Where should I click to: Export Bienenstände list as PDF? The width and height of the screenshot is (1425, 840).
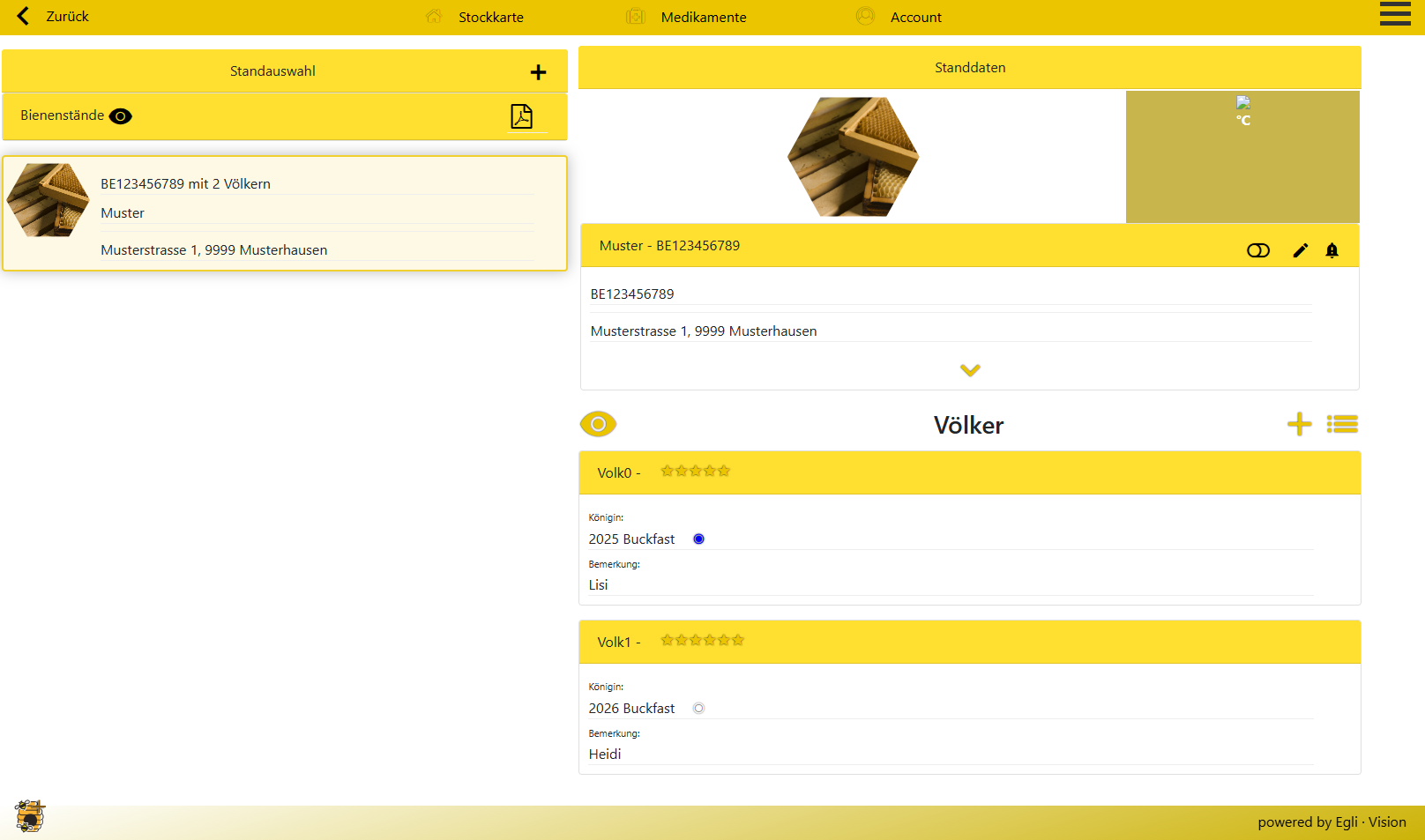point(521,116)
